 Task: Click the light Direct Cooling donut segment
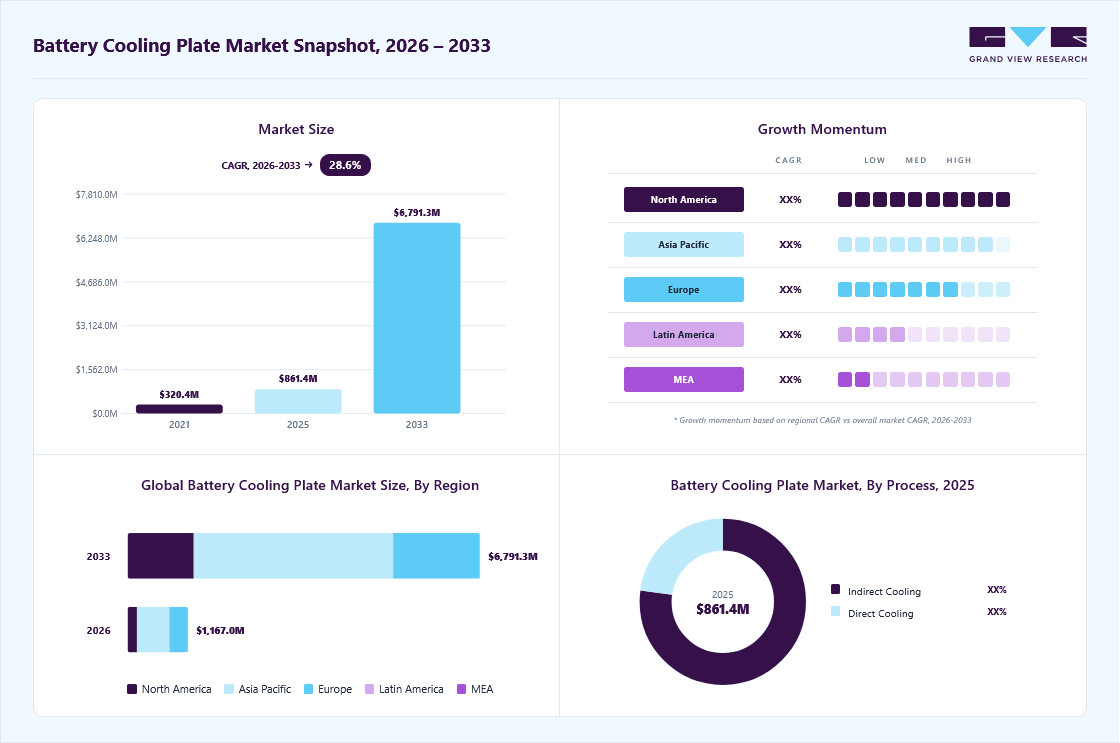click(674, 555)
